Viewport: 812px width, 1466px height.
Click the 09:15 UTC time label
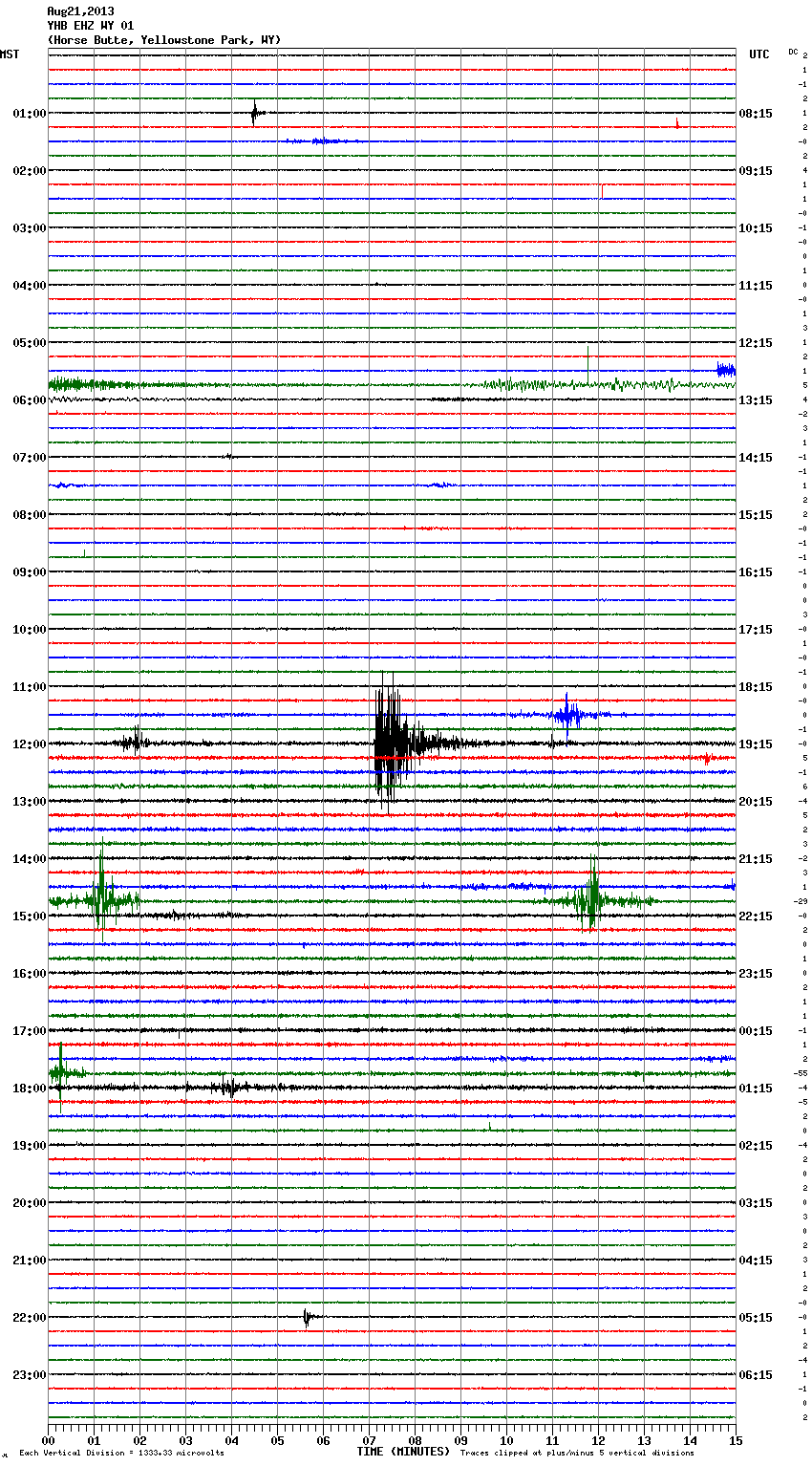click(x=756, y=171)
